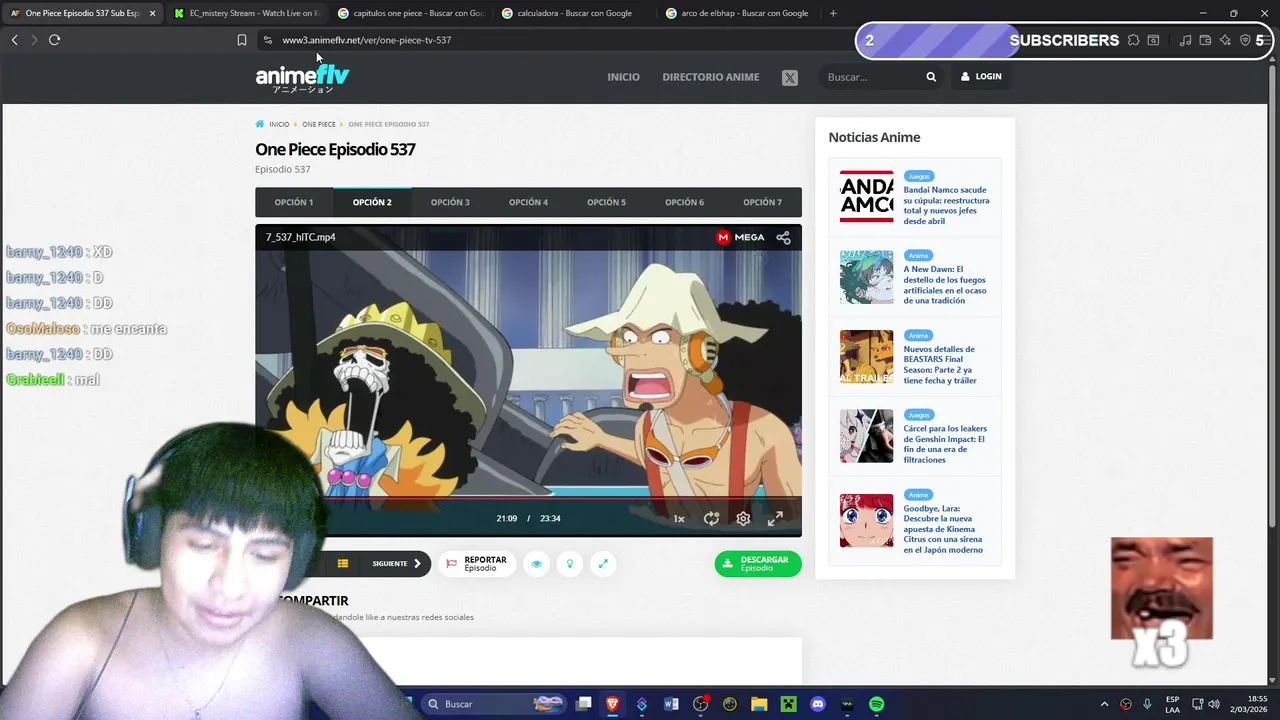The image size is (1280, 720).
Task: Turn on the lights-off lightbulb button
Action: pyautogui.click(x=570, y=564)
